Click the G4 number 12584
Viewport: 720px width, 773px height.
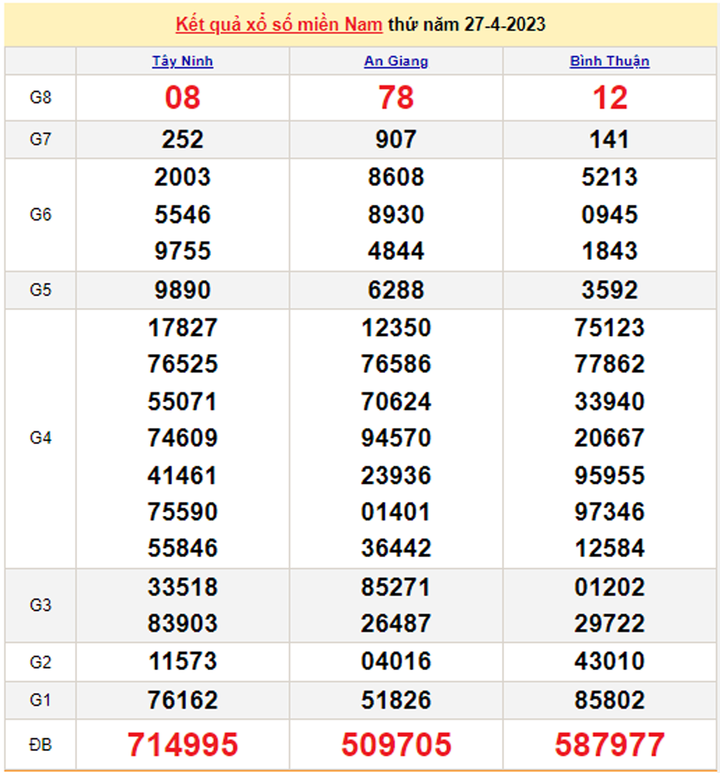610,548
